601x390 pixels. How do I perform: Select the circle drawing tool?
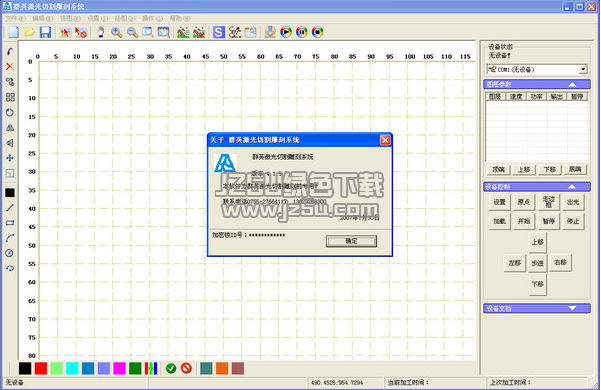click(10, 253)
